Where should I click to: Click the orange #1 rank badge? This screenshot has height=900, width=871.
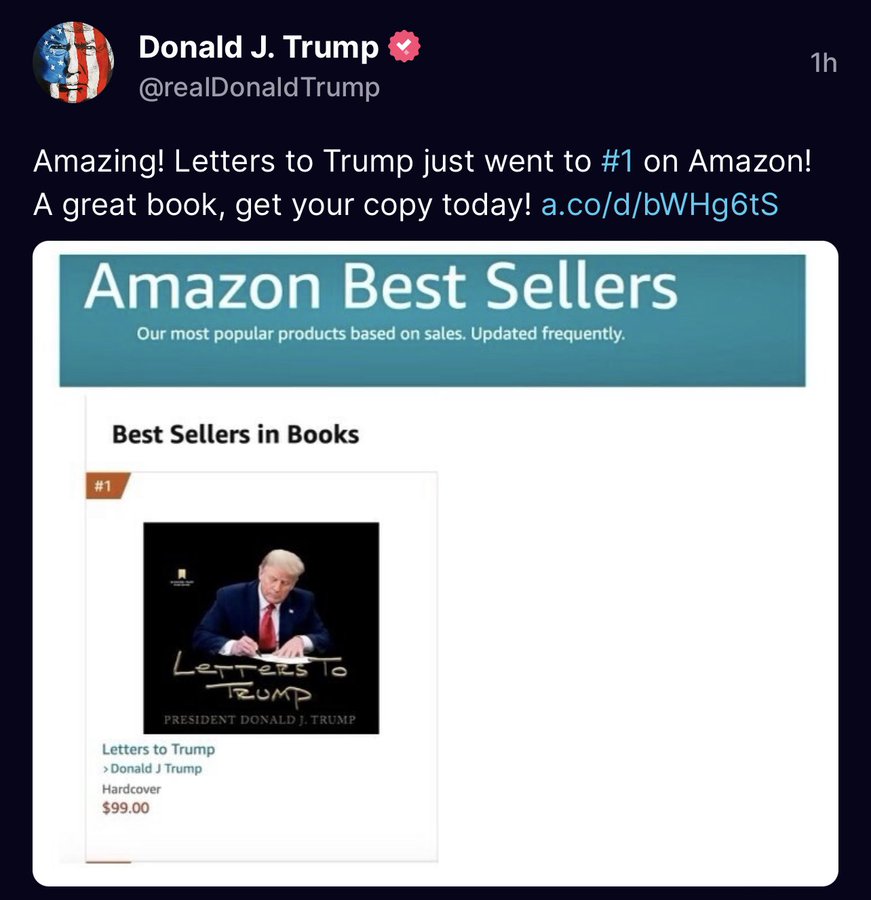click(x=107, y=486)
